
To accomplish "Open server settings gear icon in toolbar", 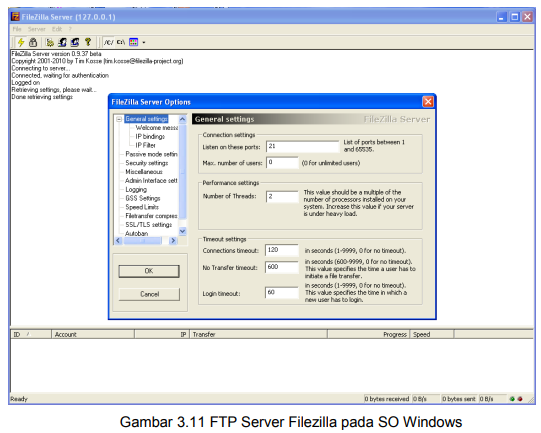I will coord(50,42).
